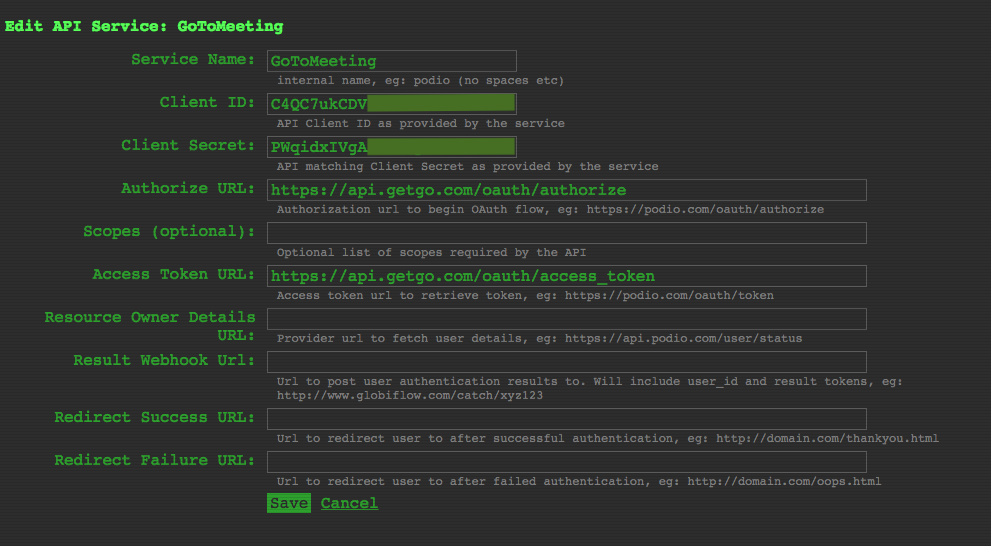Click the 'Authorize URL:' label

tap(188, 188)
